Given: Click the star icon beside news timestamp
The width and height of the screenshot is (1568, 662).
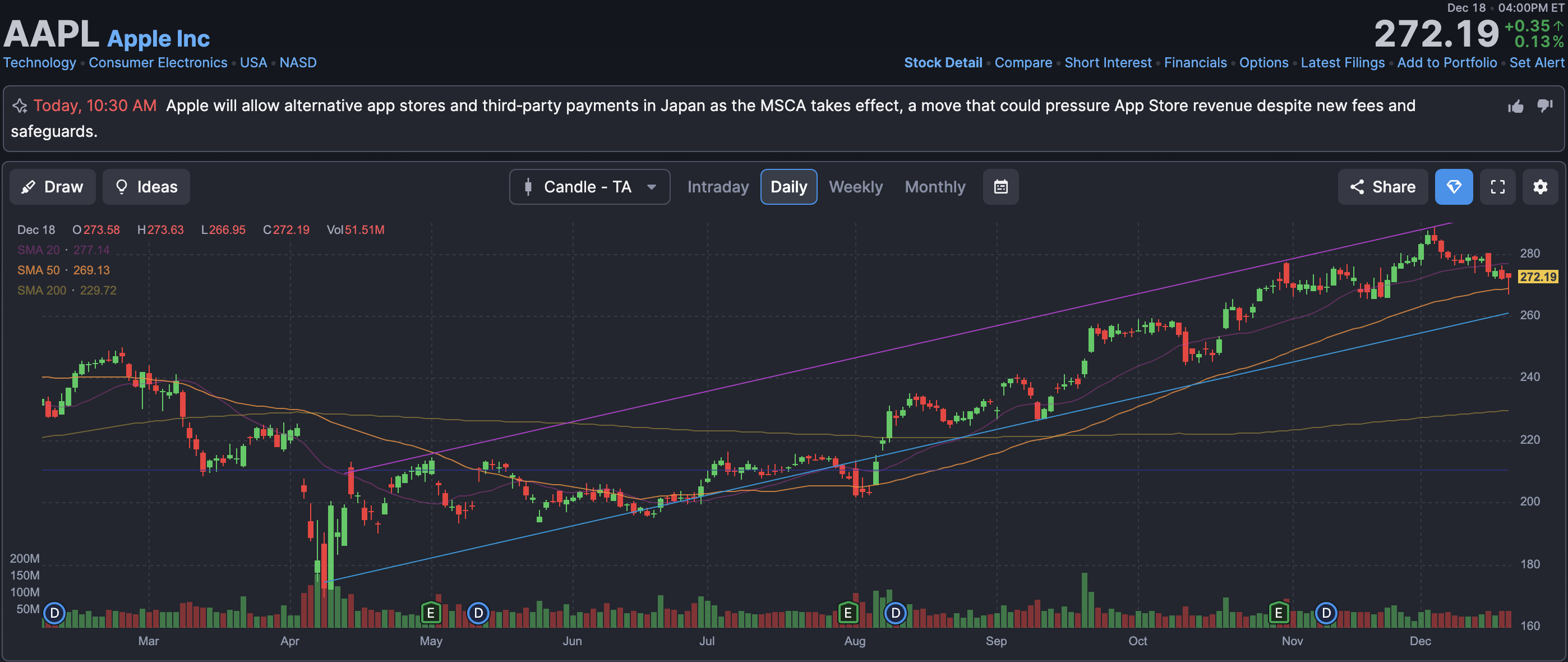Looking at the screenshot, I should (x=20, y=106).
